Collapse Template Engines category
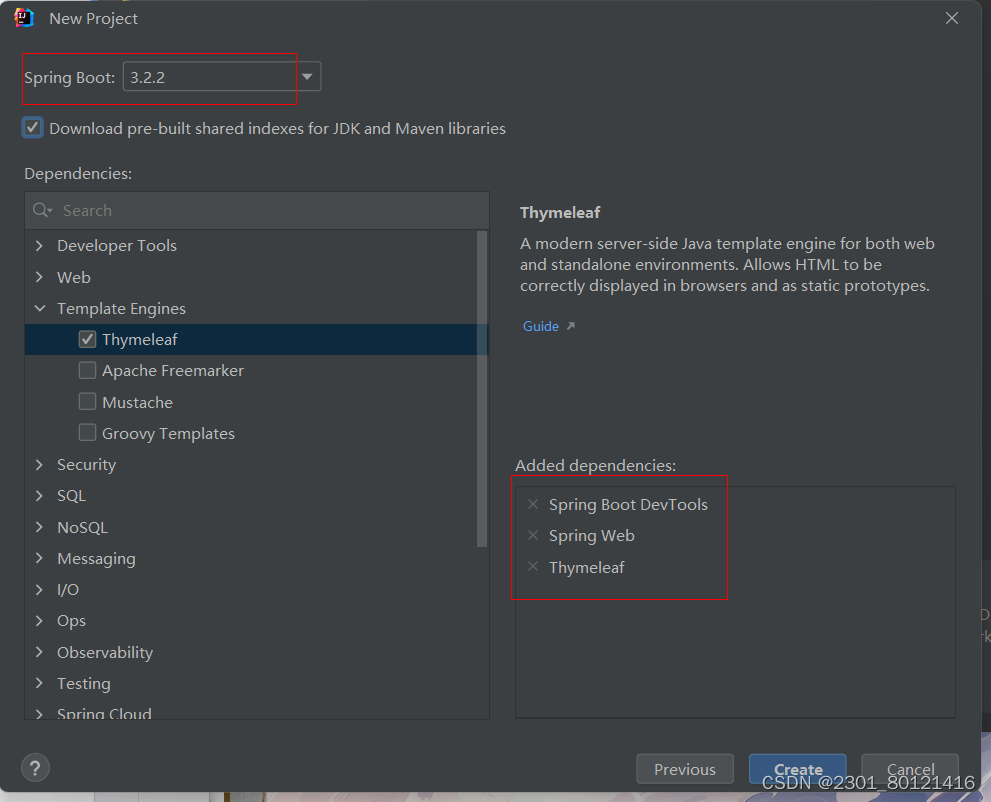The height and width of the screenshot is (802, 991). (39, 308)
